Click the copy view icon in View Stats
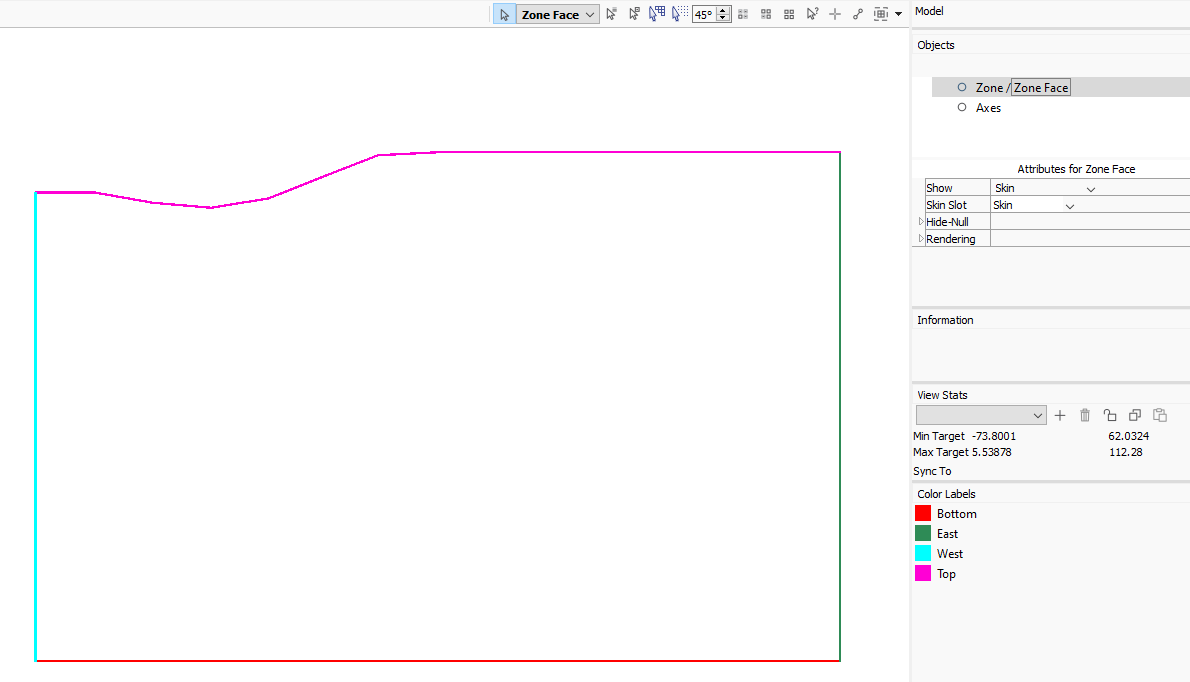Screen dimensions: 1190x682 click(1135, 415)
